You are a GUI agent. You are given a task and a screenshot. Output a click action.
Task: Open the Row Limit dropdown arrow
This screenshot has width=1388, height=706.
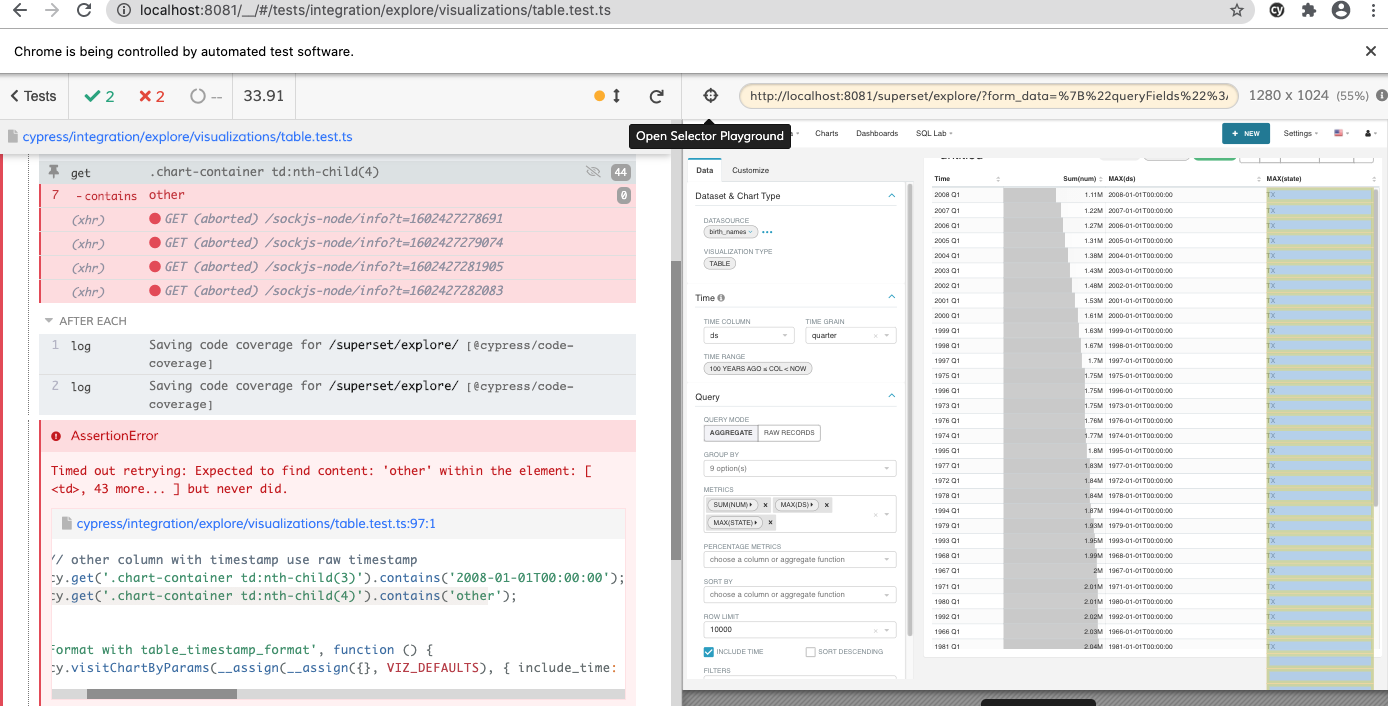click(888, 630)
